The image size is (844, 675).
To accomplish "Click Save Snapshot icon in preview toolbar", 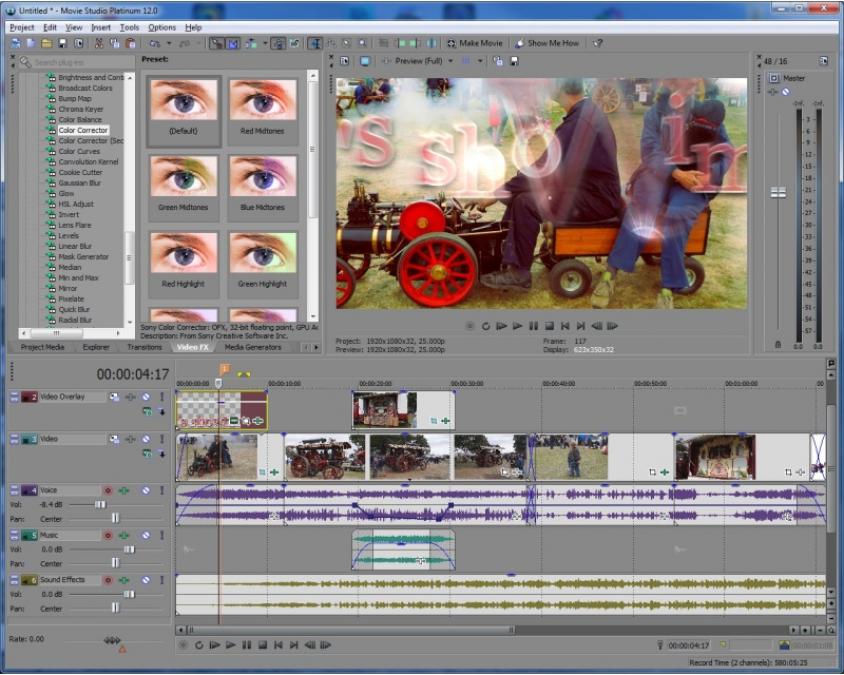I will [514, 61].
